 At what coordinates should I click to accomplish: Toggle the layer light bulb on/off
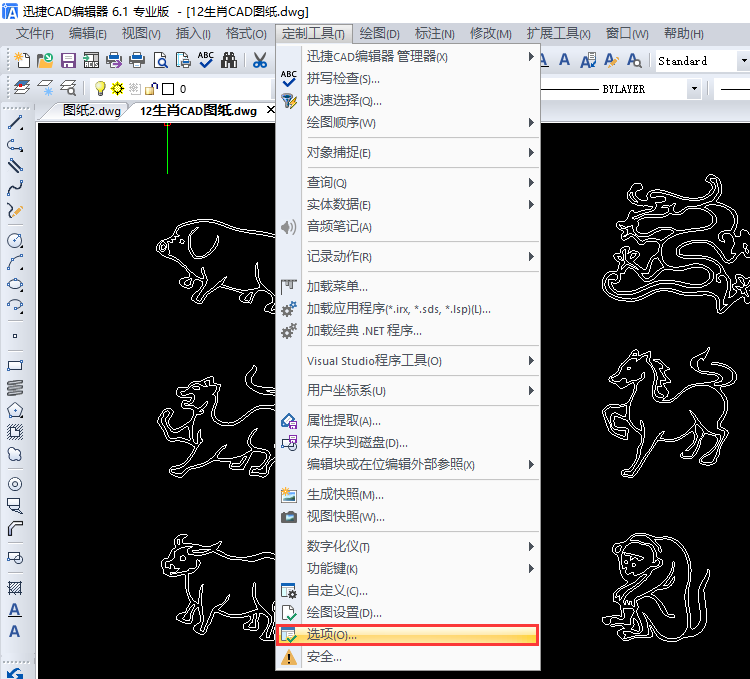click(x=100, y=88)
